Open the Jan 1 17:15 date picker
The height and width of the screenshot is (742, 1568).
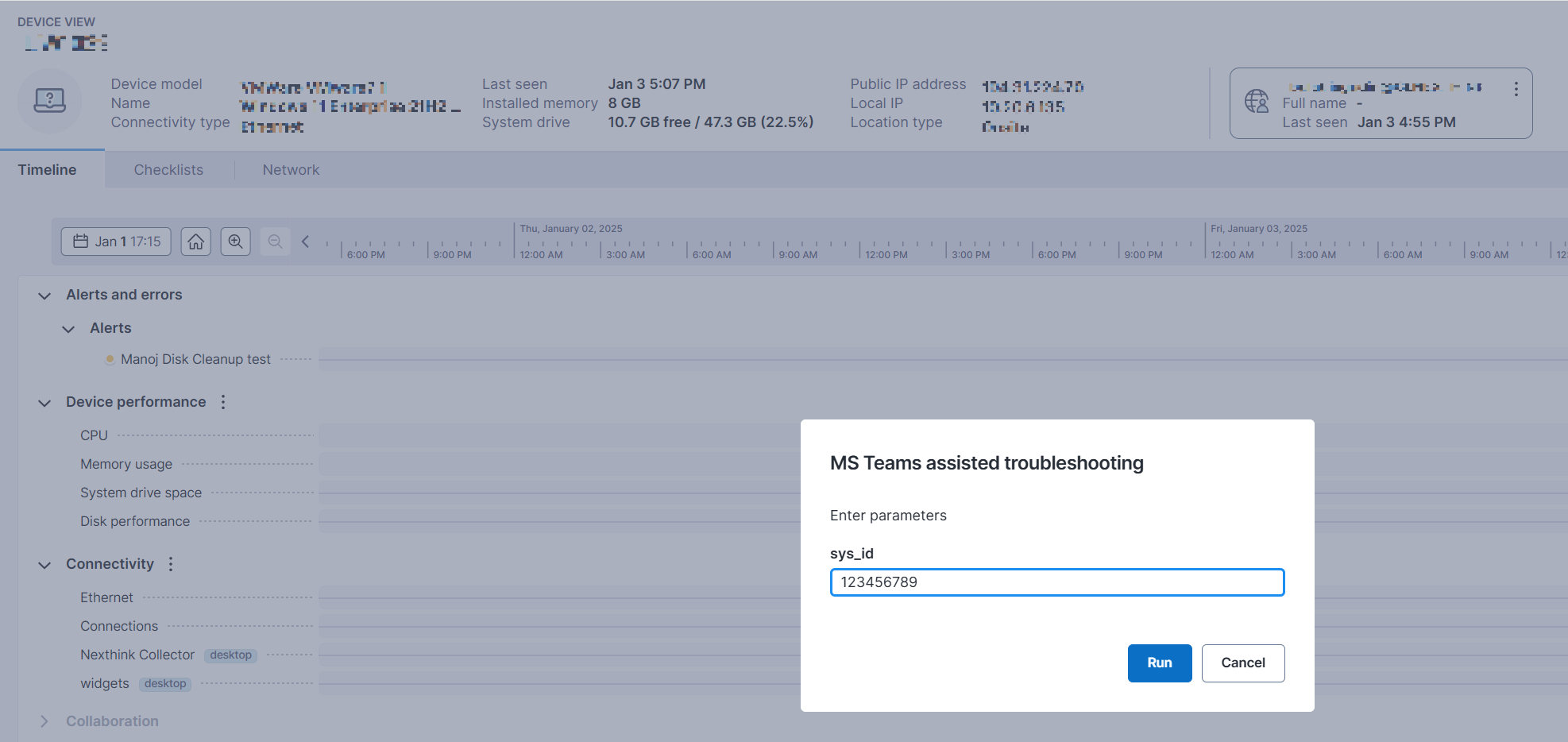point(116,242)
